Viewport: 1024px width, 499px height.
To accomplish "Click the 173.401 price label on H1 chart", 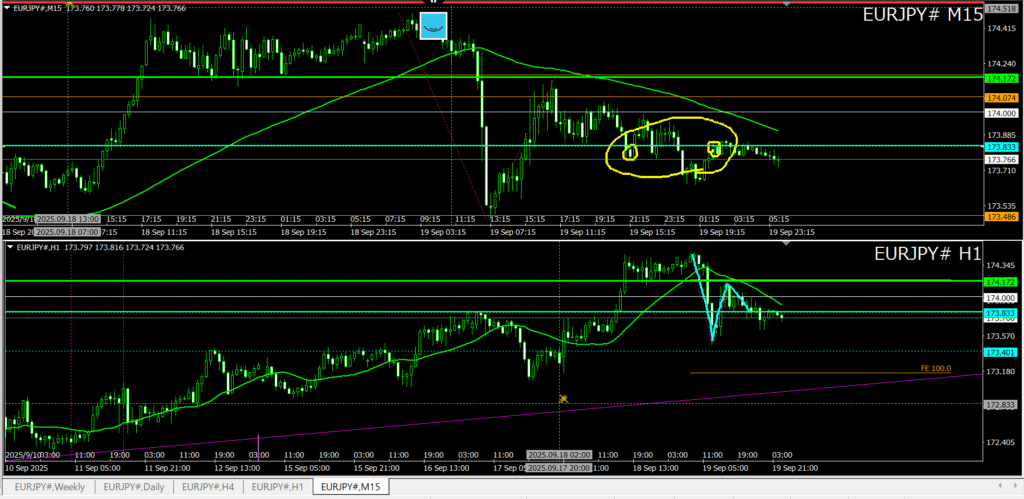I will [x=1001, y=352].
